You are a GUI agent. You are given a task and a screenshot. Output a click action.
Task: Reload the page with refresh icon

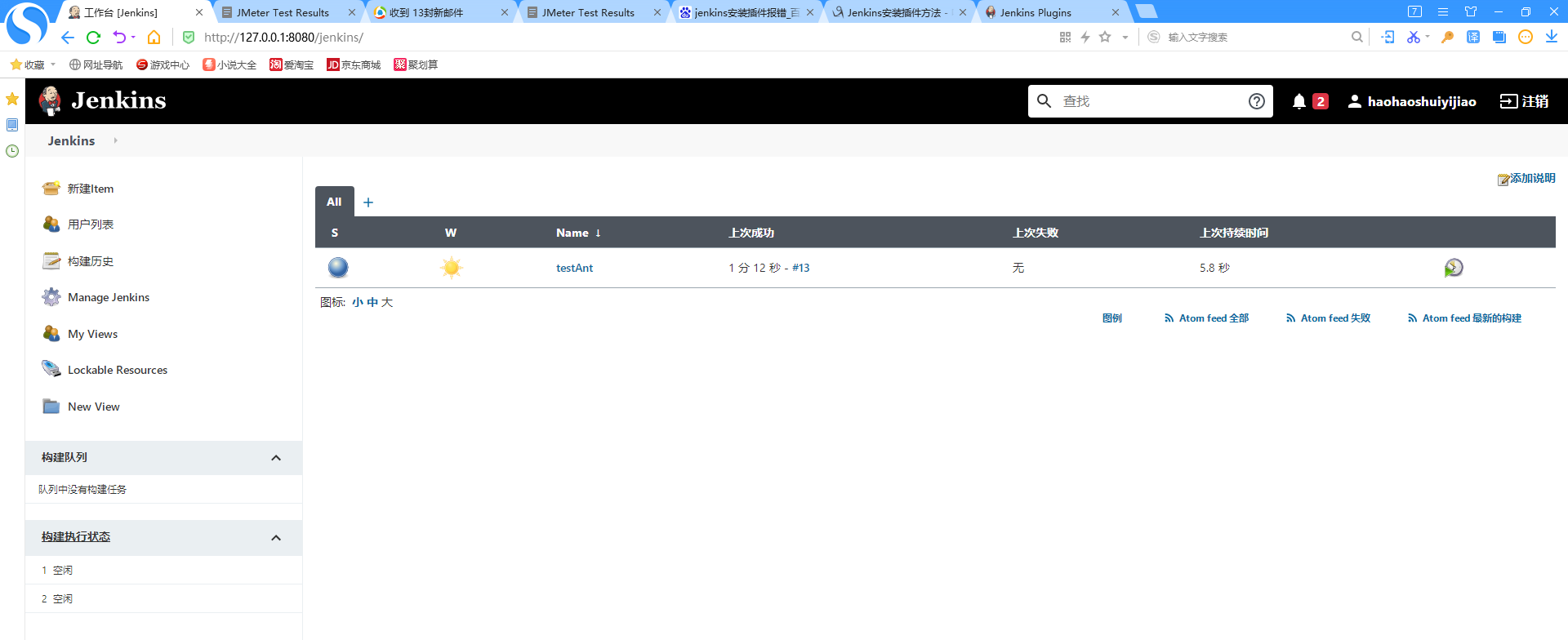tap(93, 38)
